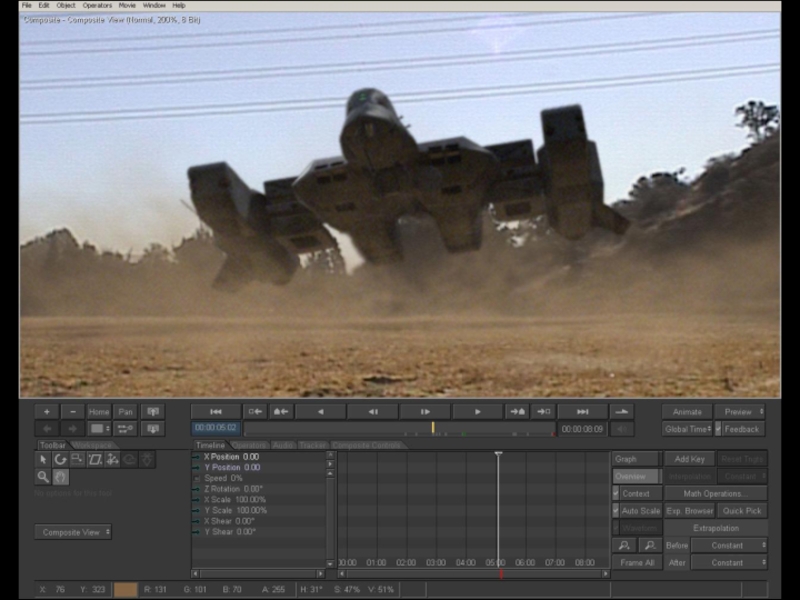Step back one frame
Screen dimensions: 800x600
(x=373, y=412)
